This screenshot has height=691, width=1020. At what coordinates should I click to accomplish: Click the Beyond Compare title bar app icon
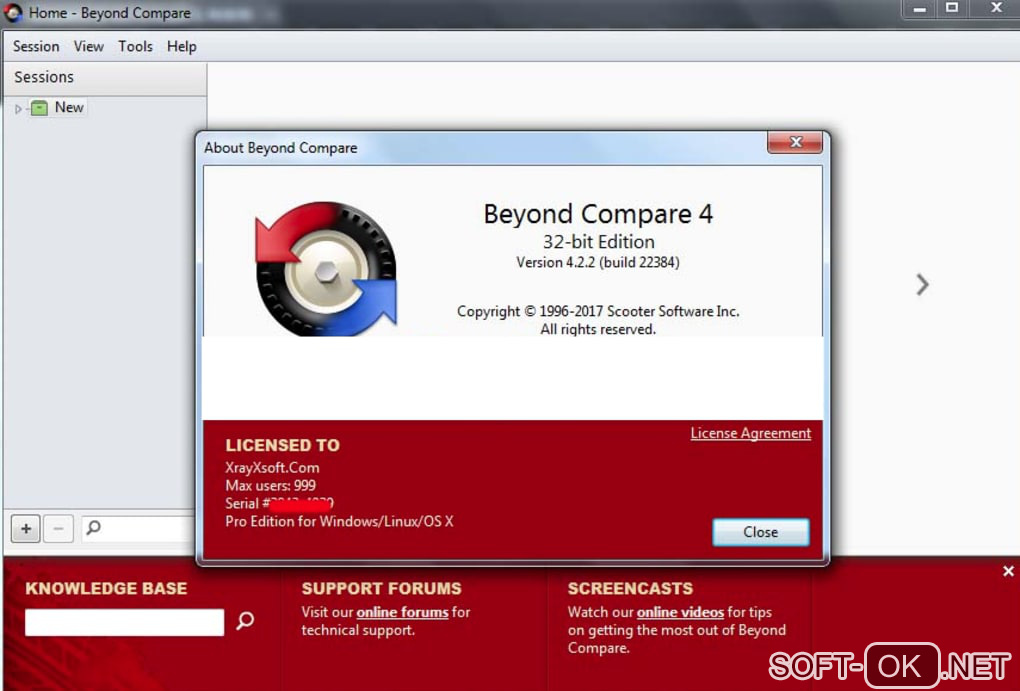tap(13, 13)
